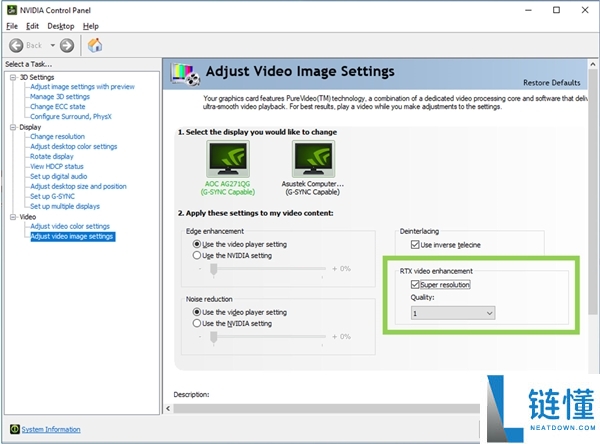
Task: Open Set up multiple displays
Action: point(65,206)
